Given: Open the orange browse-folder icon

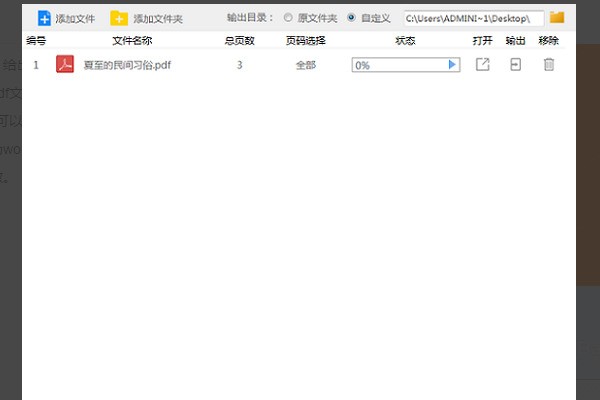Looking at the screenshot, I should (x=557, y=17).
